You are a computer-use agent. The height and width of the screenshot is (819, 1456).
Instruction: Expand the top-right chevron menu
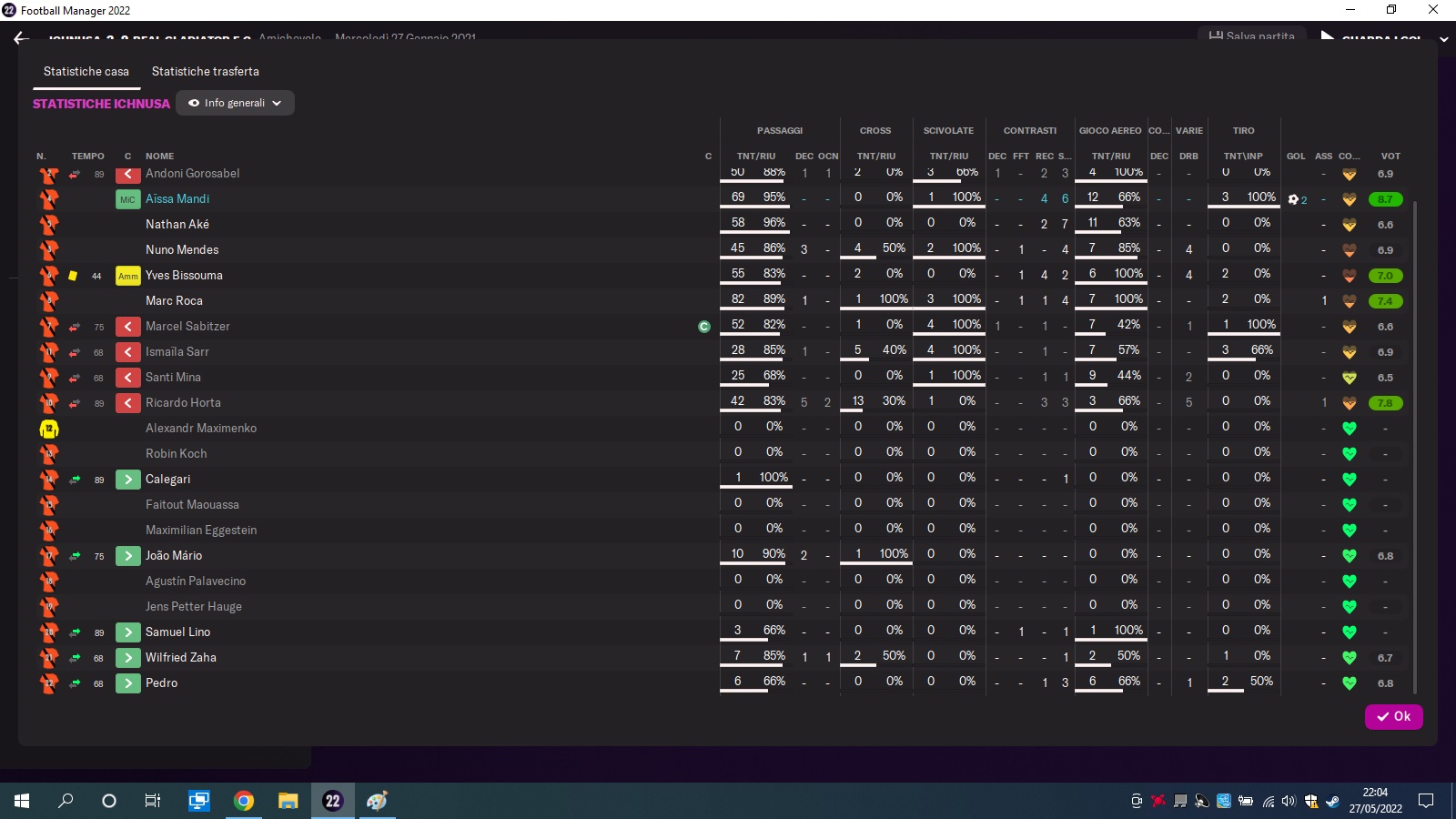click(x=1443, y=39)
